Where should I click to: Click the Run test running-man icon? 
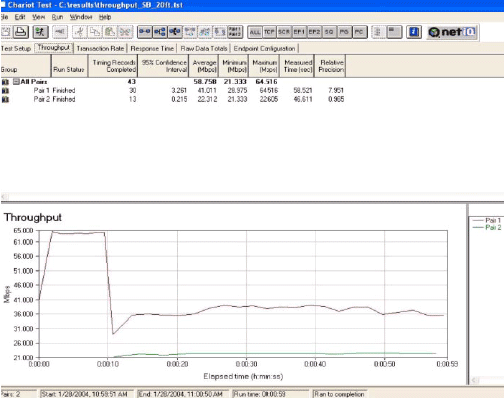point(40,32)
